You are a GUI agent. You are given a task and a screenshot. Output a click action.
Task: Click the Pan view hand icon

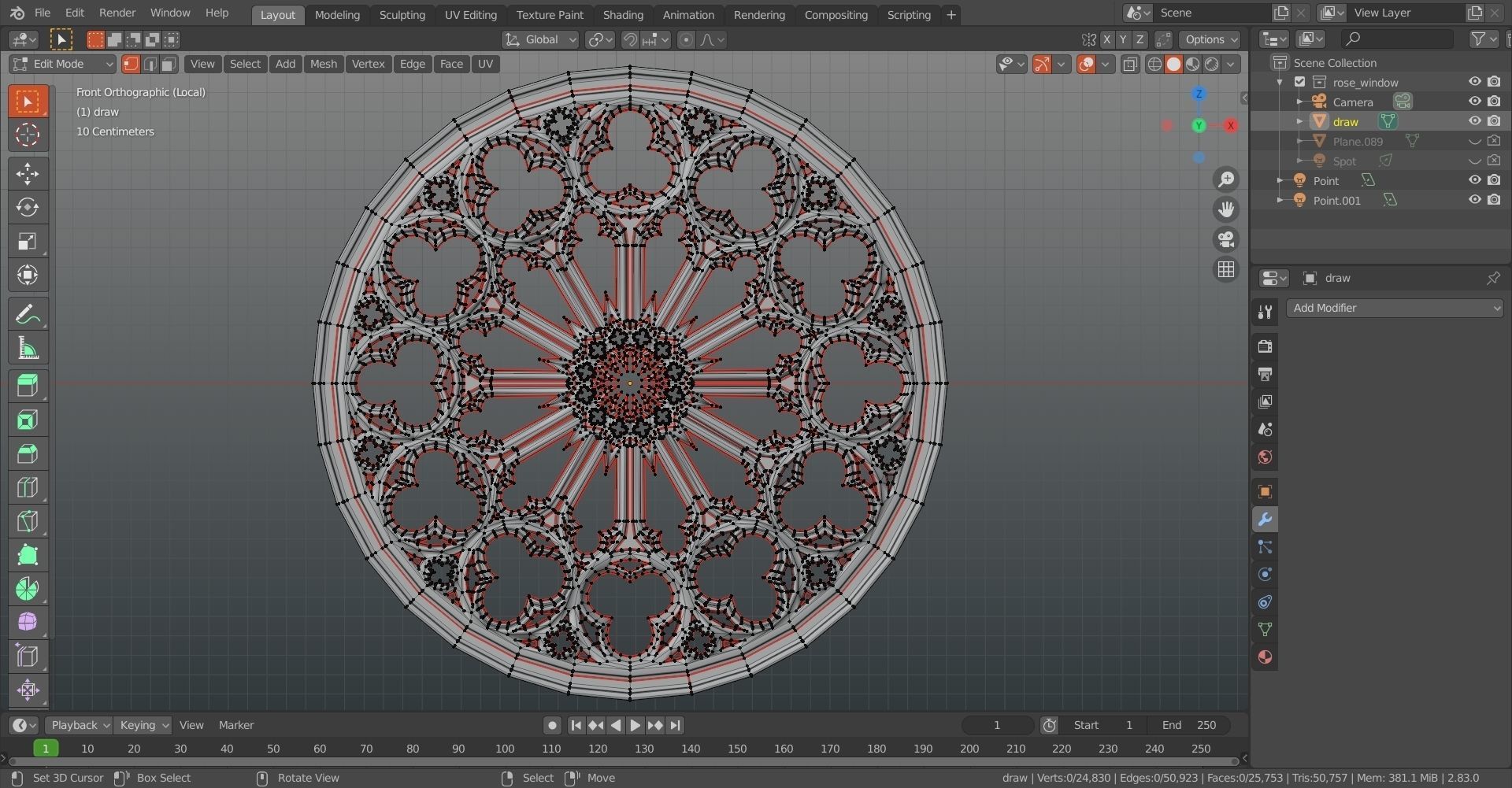pyautogui.click(x=1226, y=209)
